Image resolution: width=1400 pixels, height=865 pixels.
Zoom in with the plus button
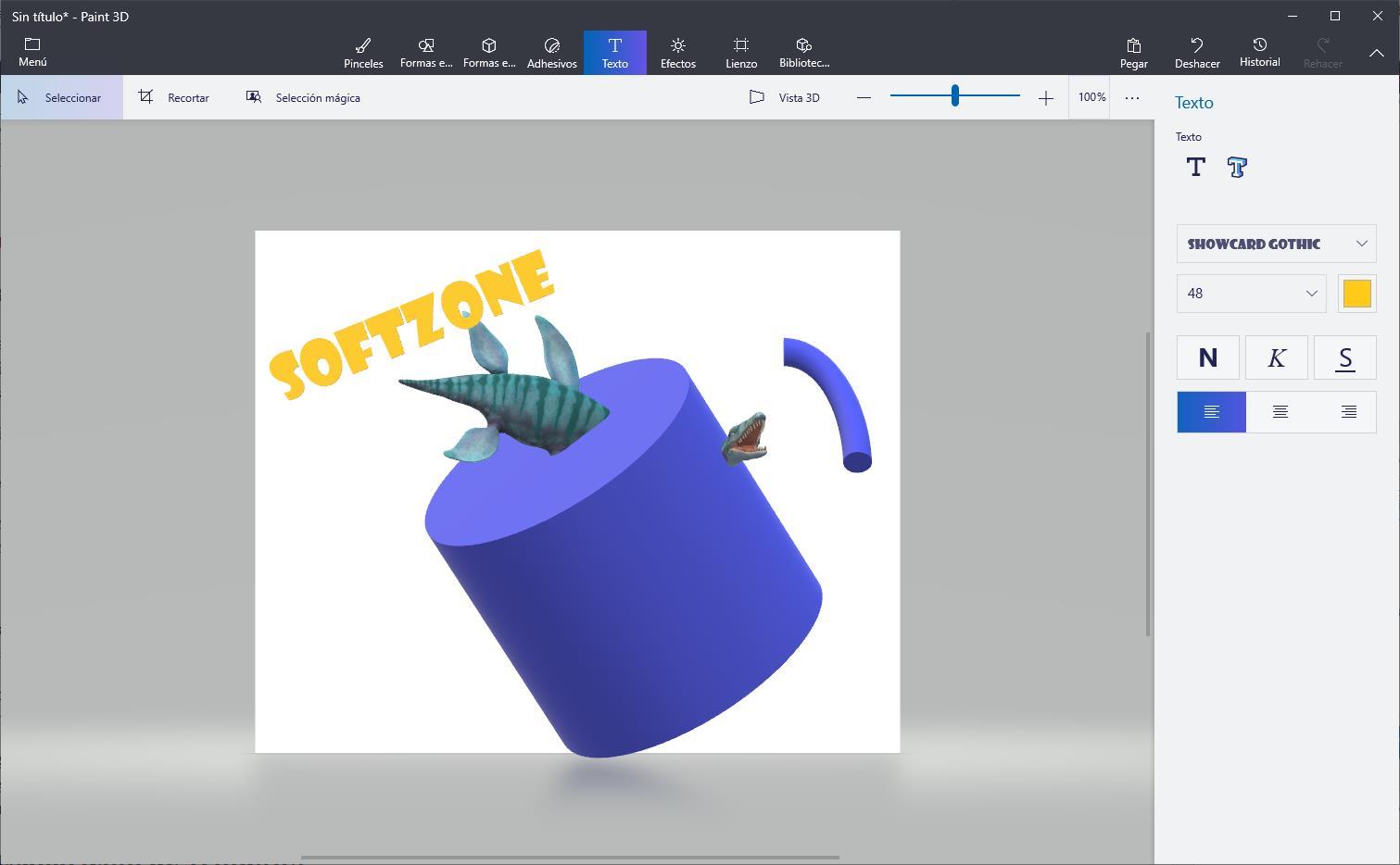(x=1046, y=97)
